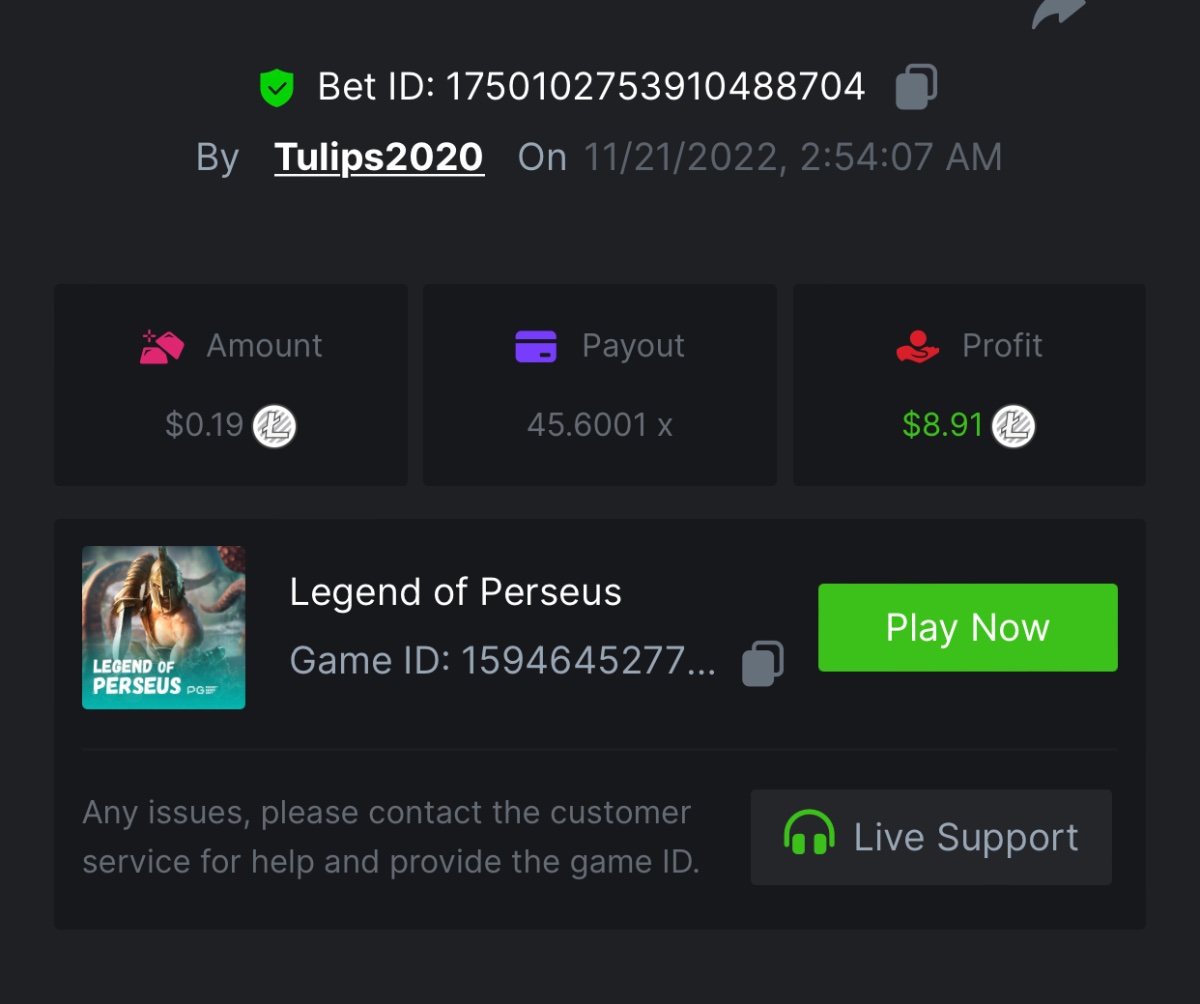Click the share arrow icon

tap(1058, 12)
